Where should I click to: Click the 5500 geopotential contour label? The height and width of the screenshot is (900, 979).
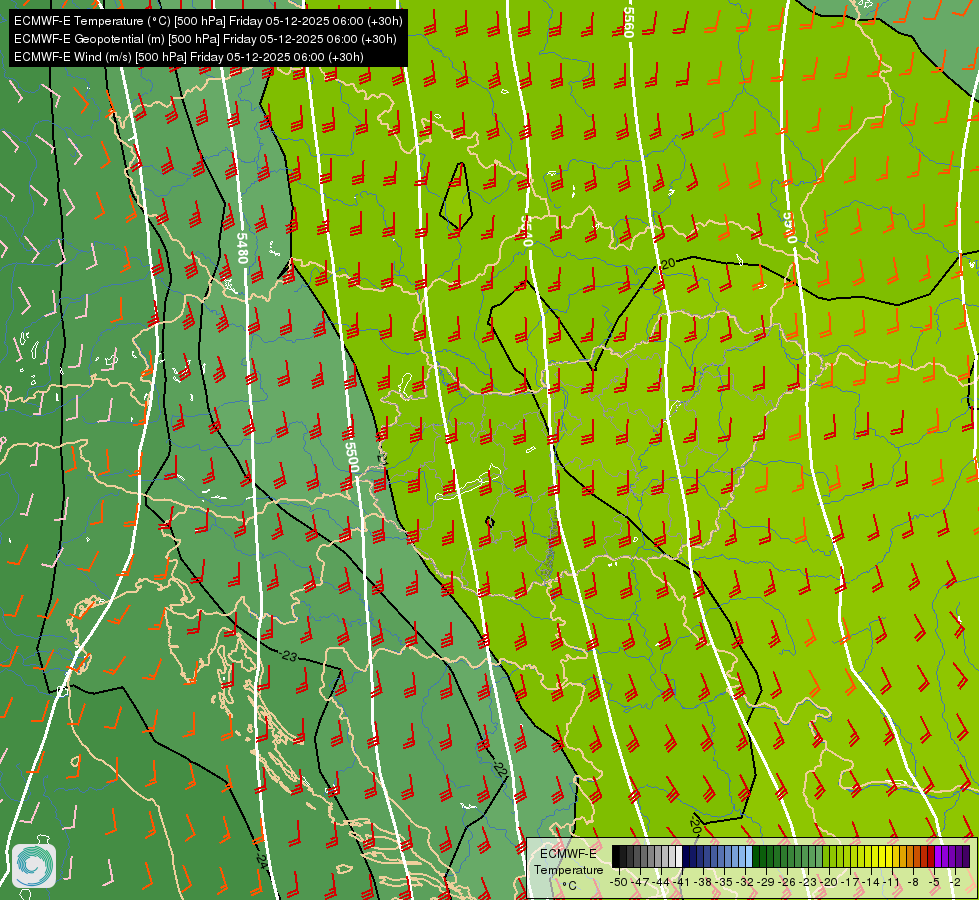point(352,458)
